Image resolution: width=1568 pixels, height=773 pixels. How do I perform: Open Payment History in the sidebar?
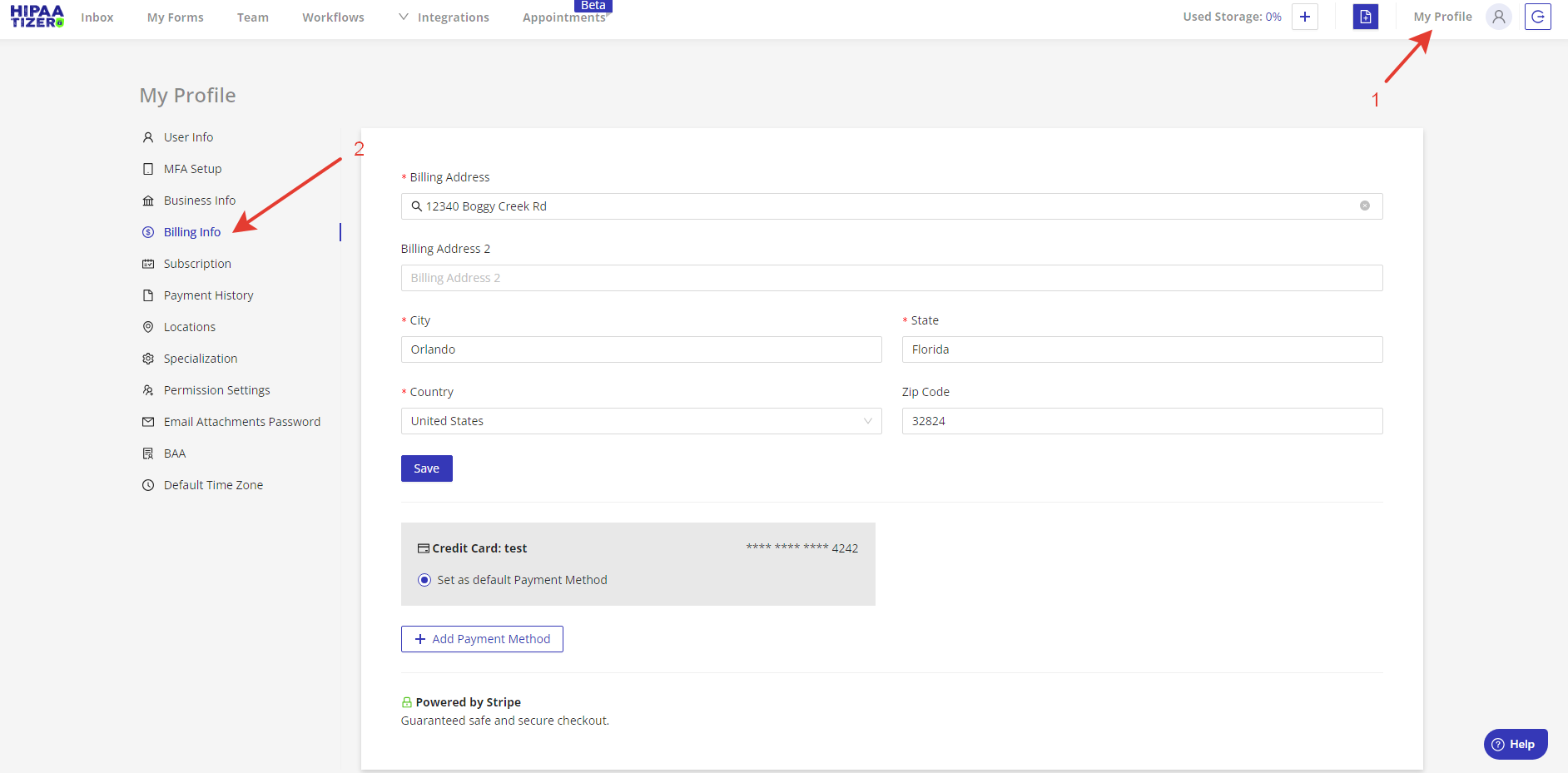click(x=208, y=295)
